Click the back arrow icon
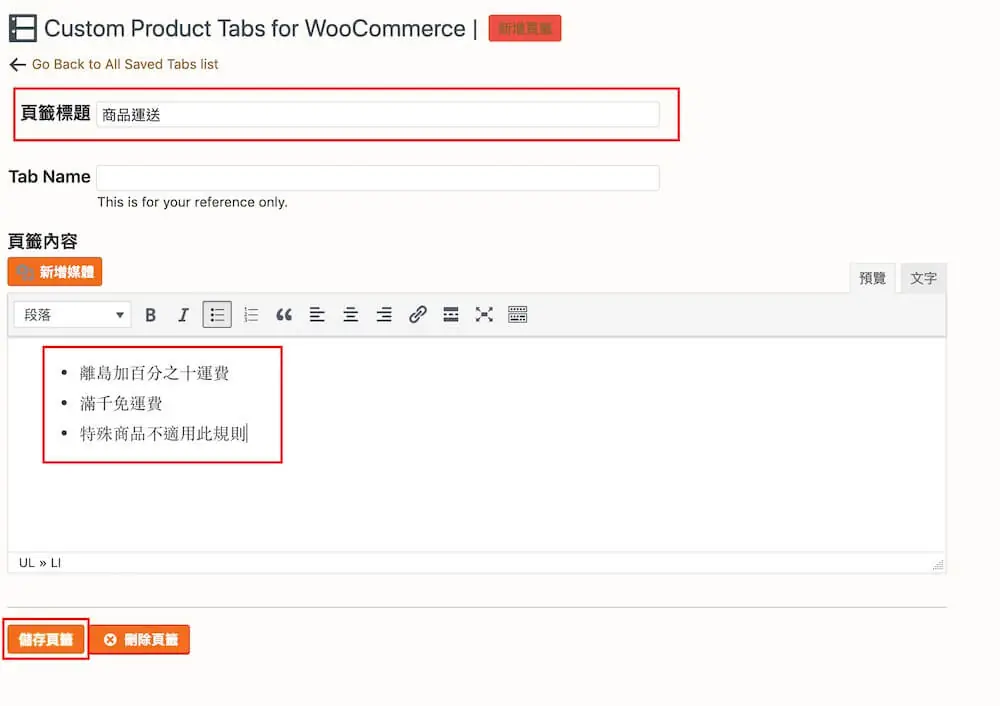This screenshot has height=706, width=1000. coord(18,64)
